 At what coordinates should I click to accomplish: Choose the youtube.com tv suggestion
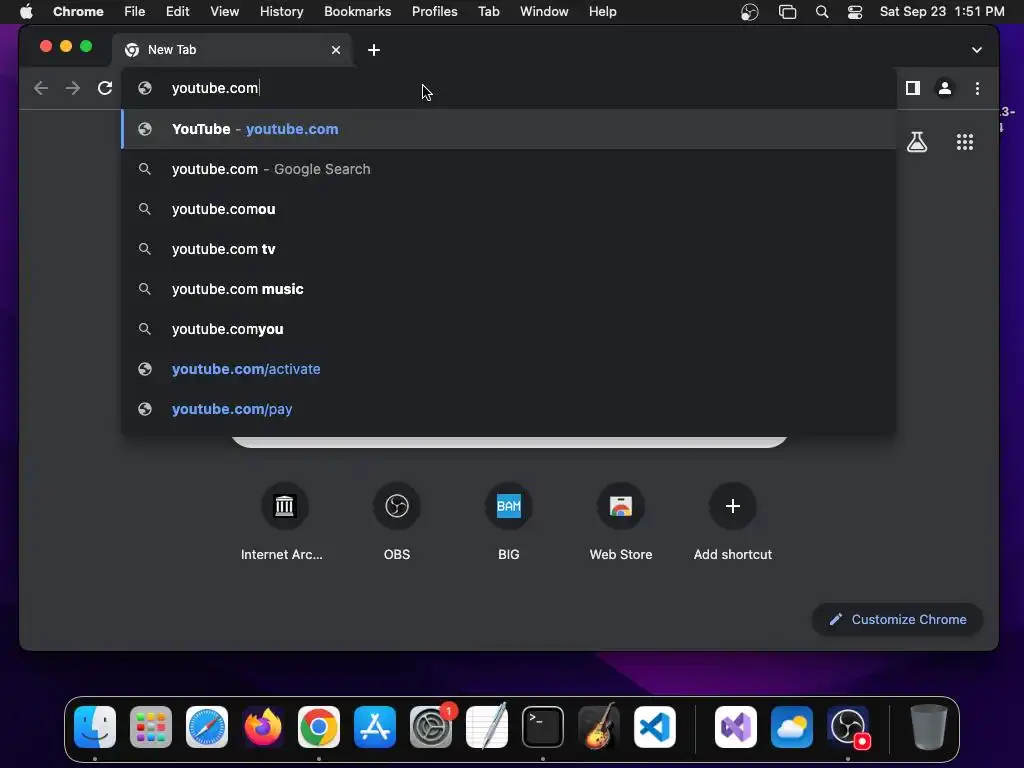click(509, 249)
